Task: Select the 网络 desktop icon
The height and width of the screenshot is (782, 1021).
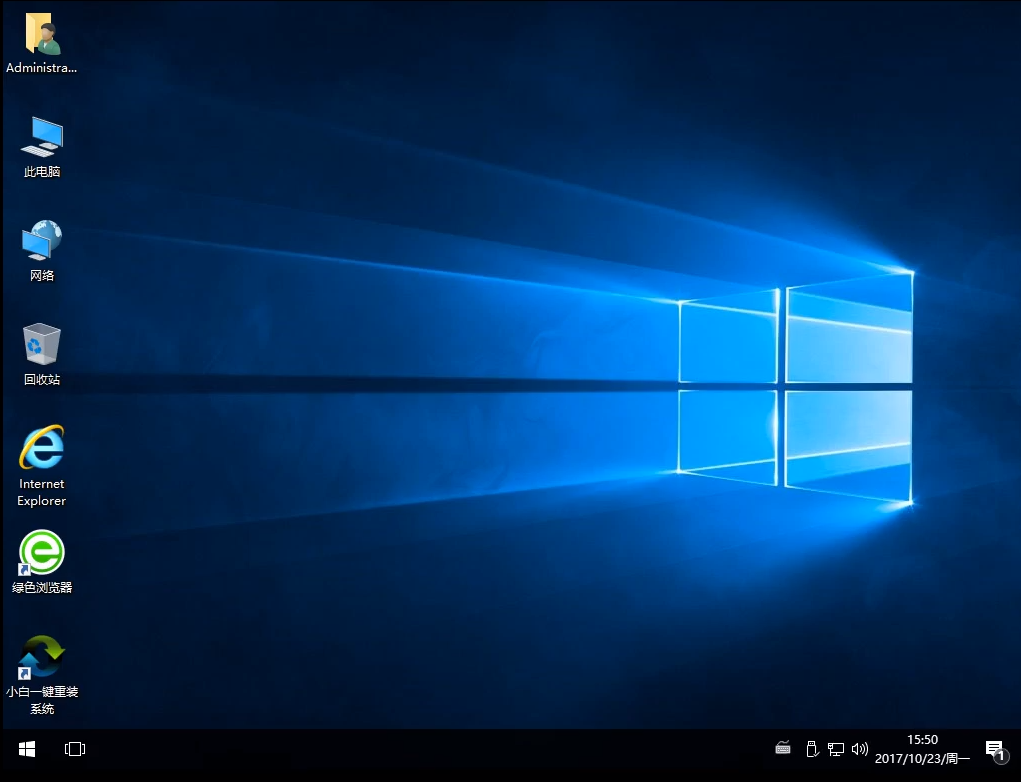Action: 42,251
